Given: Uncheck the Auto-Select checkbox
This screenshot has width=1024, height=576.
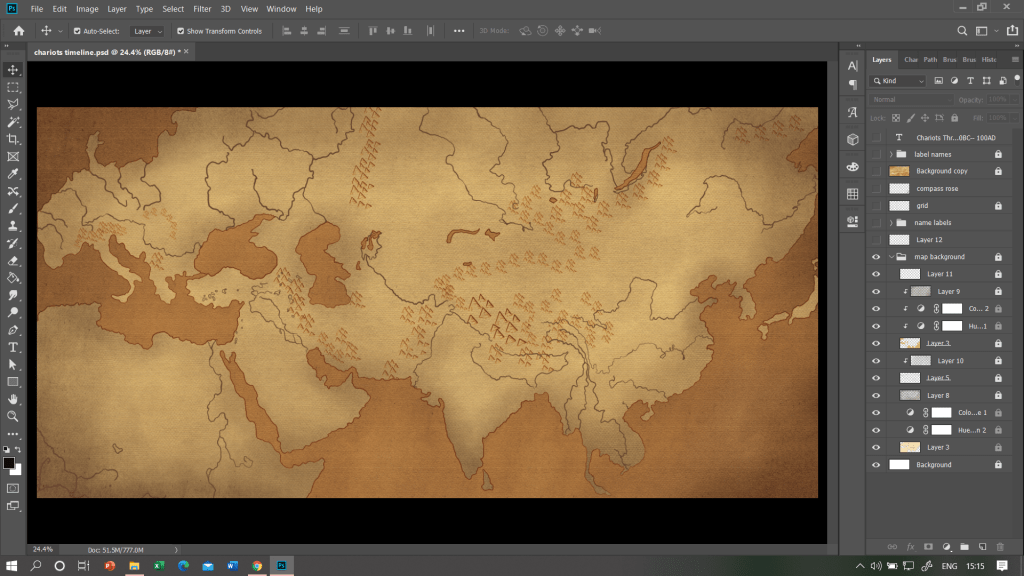Looking at the screenshot, I should [77, 31].
